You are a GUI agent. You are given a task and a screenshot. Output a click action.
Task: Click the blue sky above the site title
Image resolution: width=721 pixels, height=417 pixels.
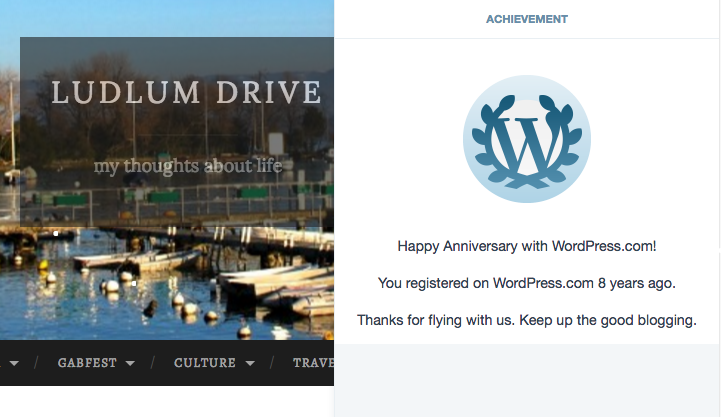coord(200,18)
